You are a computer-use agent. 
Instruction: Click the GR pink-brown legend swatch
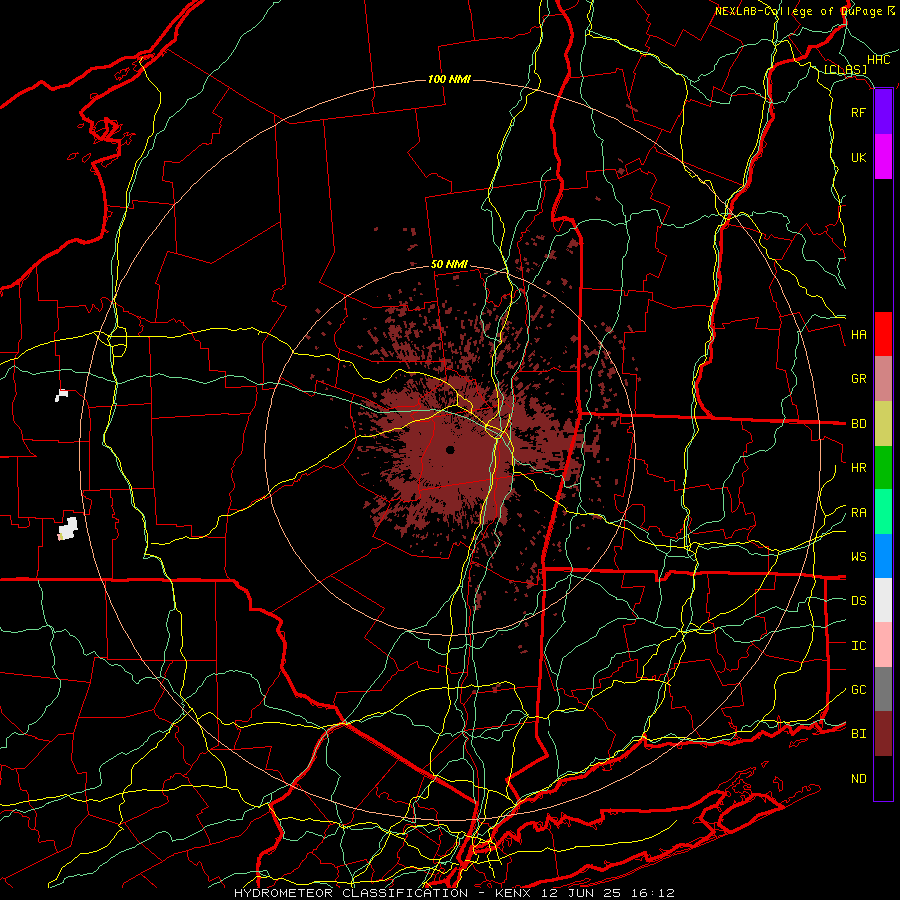pyautogui.click(x=883, y=379)
